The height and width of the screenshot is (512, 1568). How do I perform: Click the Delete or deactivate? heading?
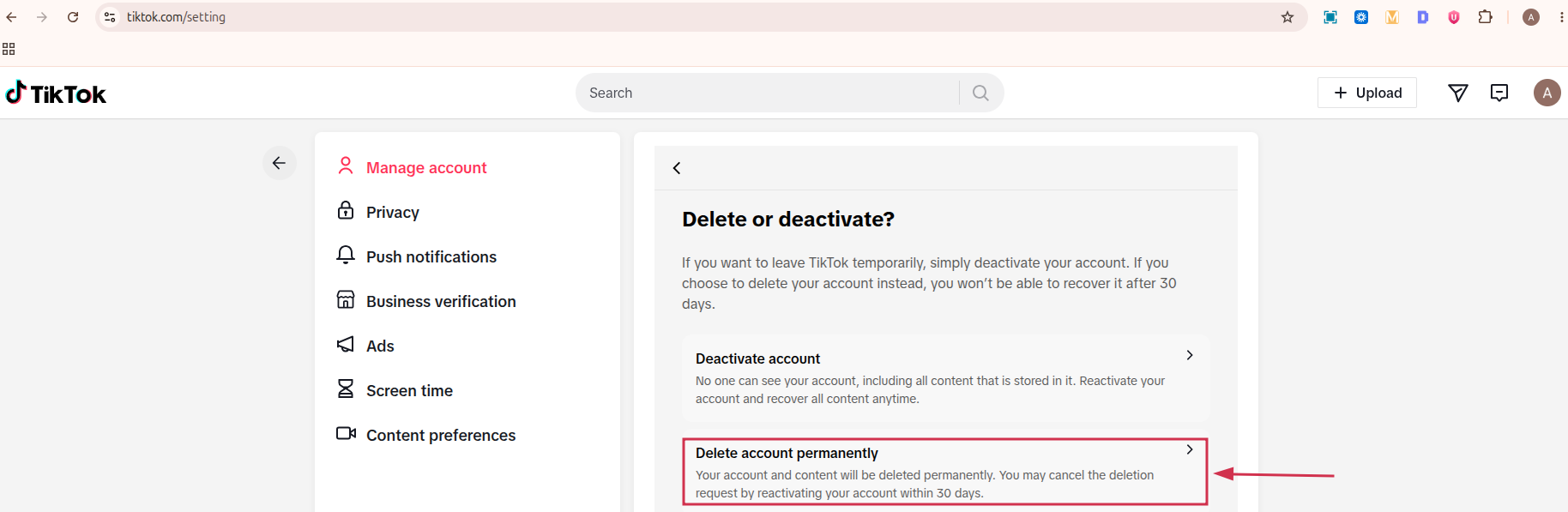[x=788, y=220]
